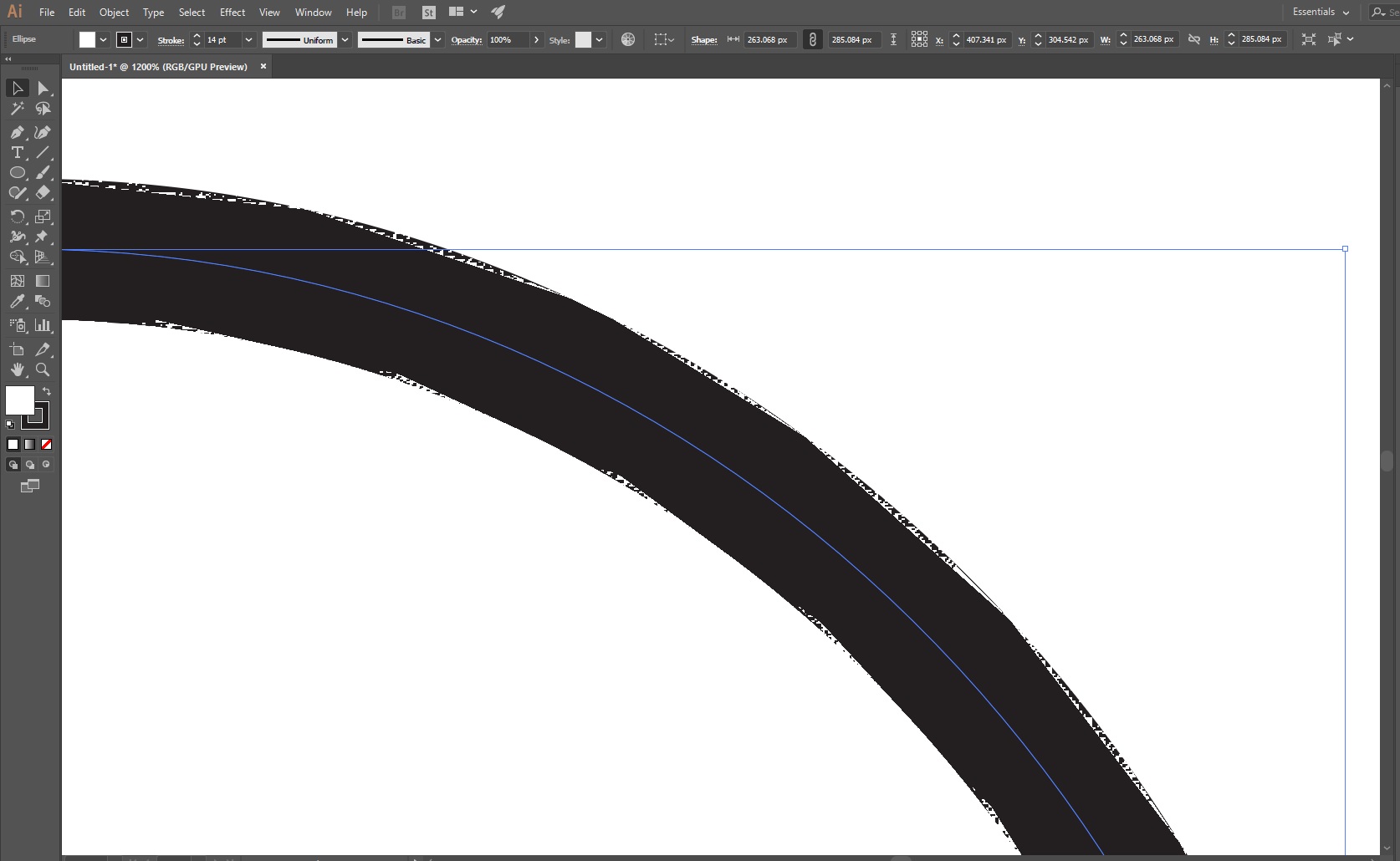
Task: Open the fill color dropdown in control bar
Action: [103, 39]
